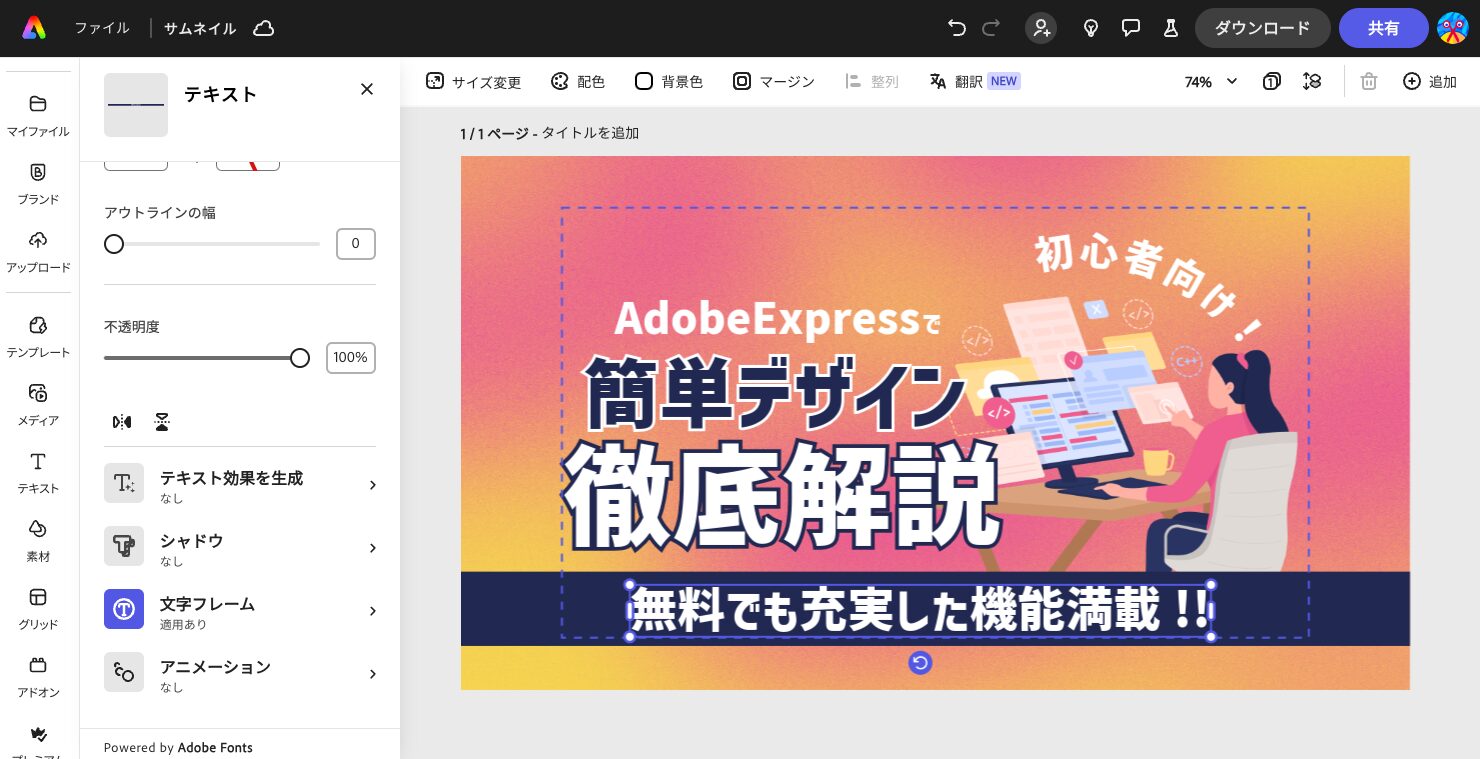Open the layer order control in the toolbar
Viewport: 1480px width, 759px height.
pyautogui.click(x=1312, y=81)
